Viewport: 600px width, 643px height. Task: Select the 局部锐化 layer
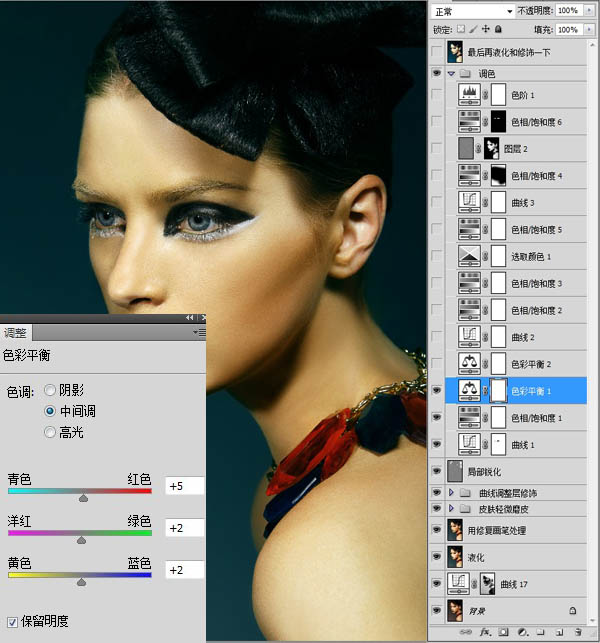[516, 472]
